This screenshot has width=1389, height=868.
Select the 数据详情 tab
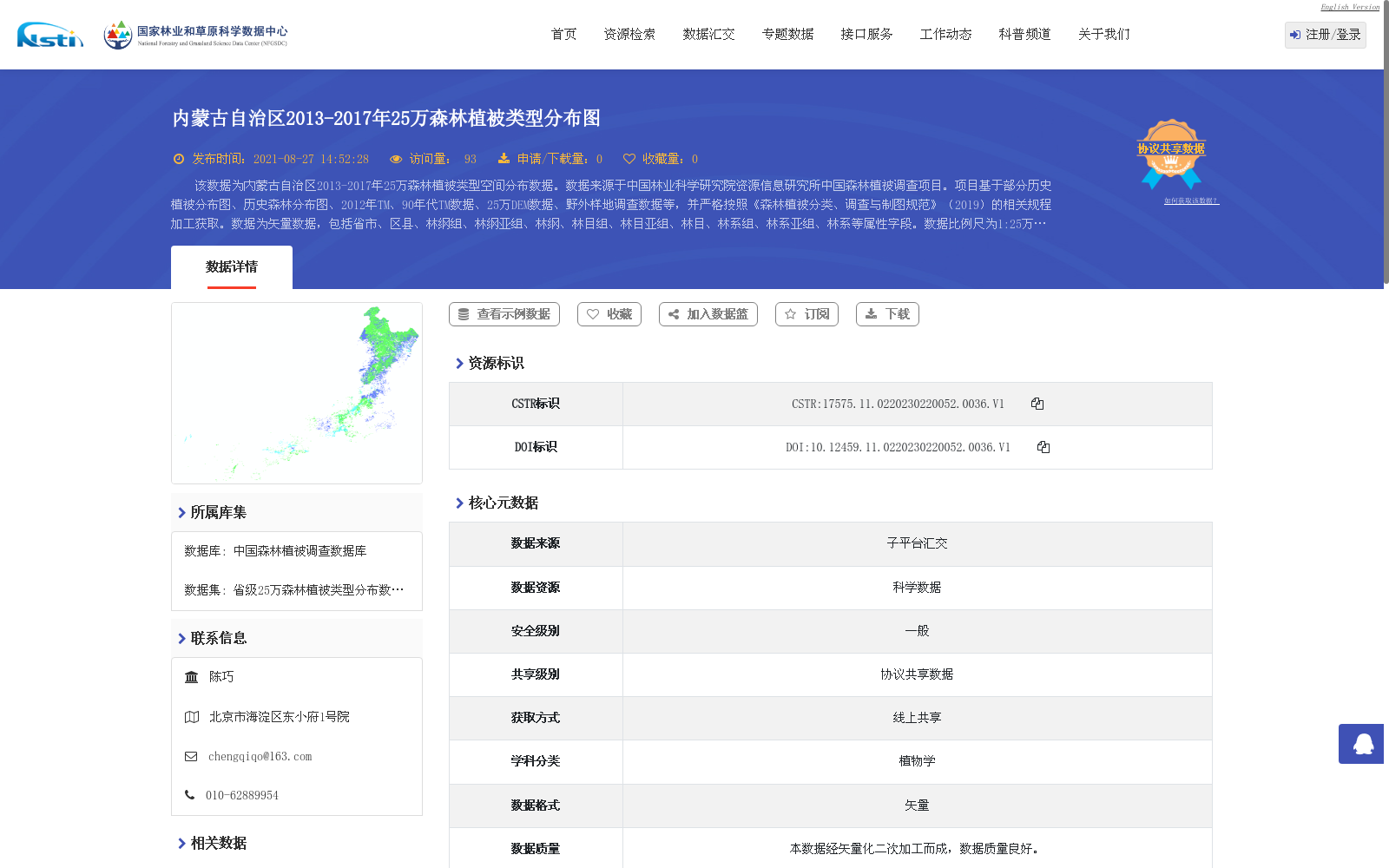pyautogui.click(x=232, y=267)
